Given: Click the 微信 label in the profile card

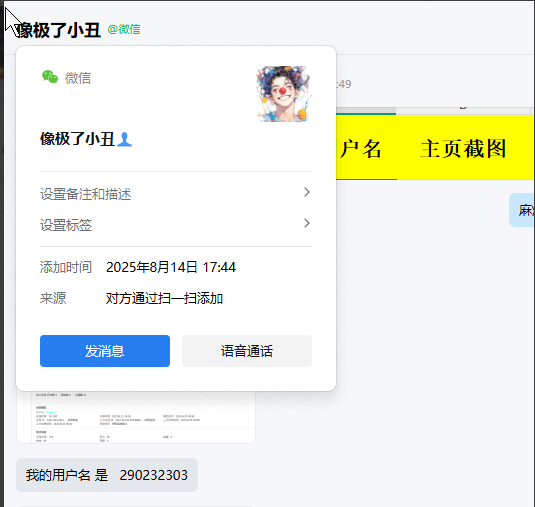Looking at the screenshot, I should click(x=78, y=78).
